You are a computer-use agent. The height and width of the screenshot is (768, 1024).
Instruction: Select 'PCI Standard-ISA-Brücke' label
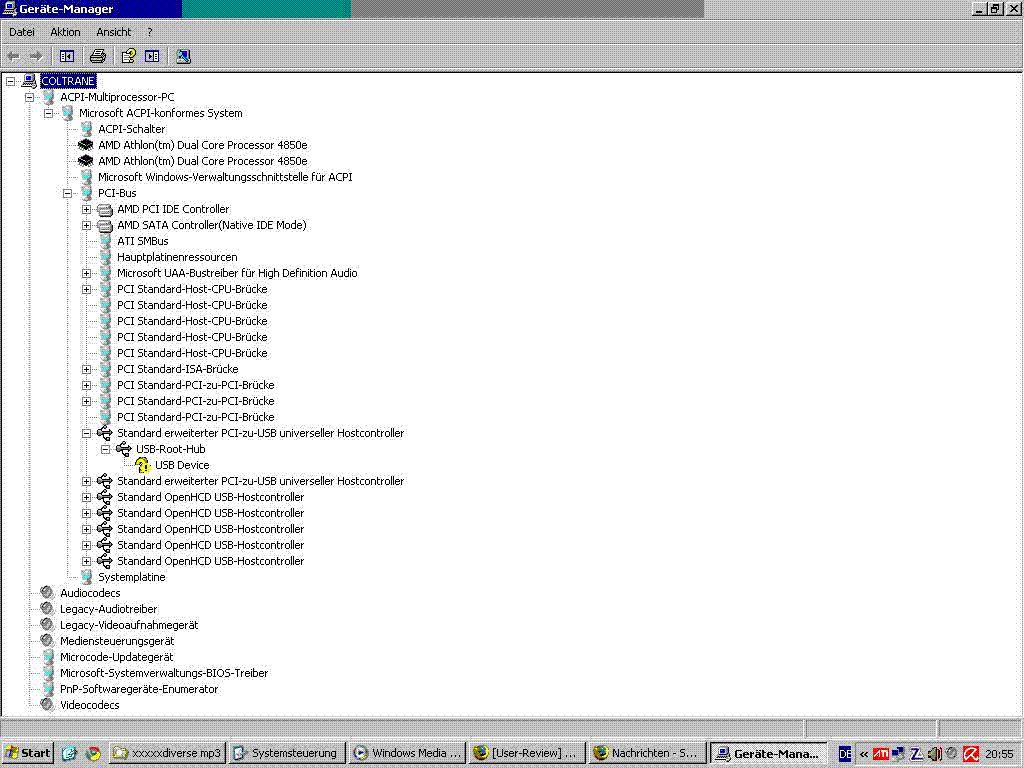coord(178,369)
